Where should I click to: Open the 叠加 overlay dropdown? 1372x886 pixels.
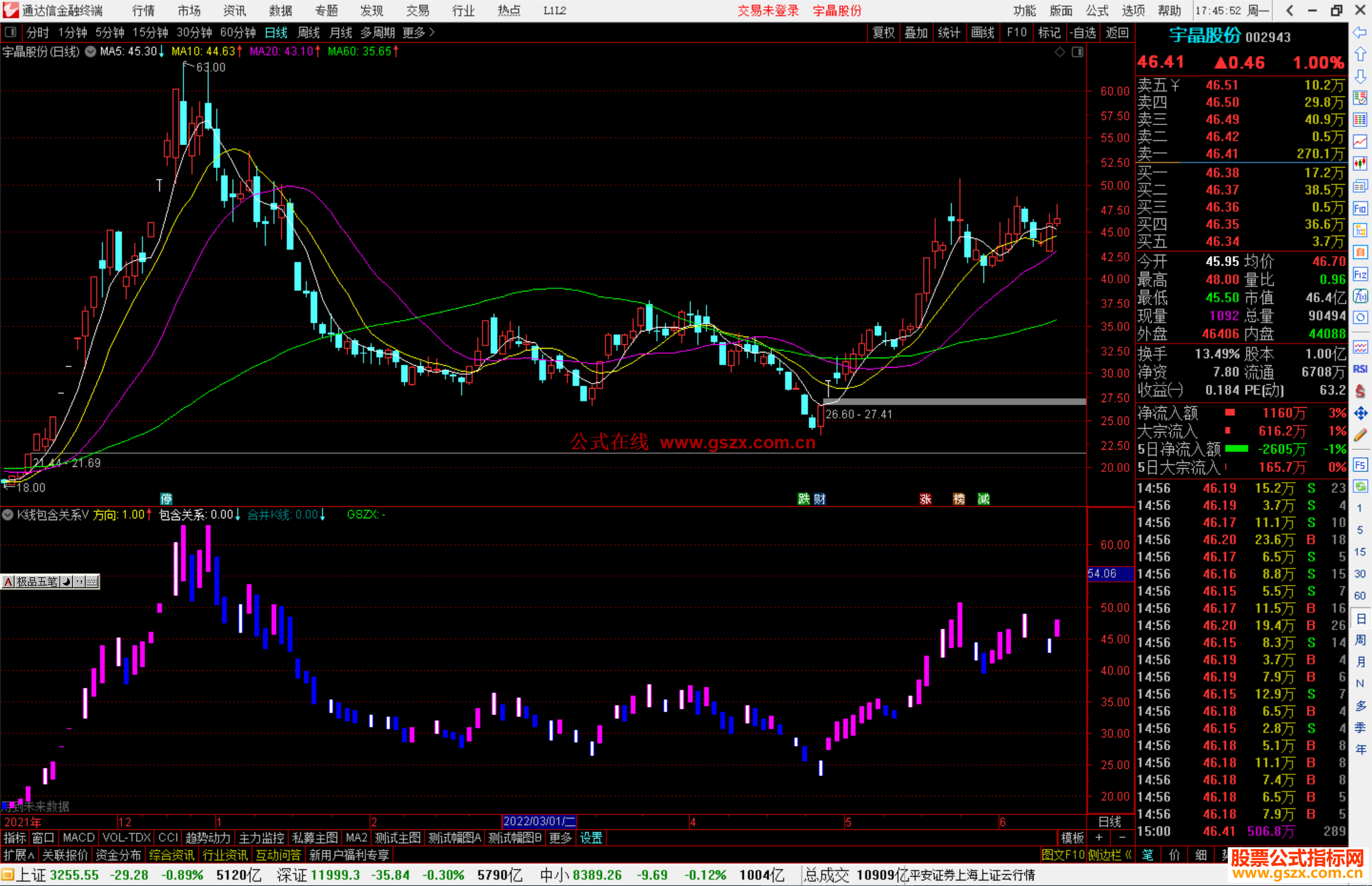916,32
